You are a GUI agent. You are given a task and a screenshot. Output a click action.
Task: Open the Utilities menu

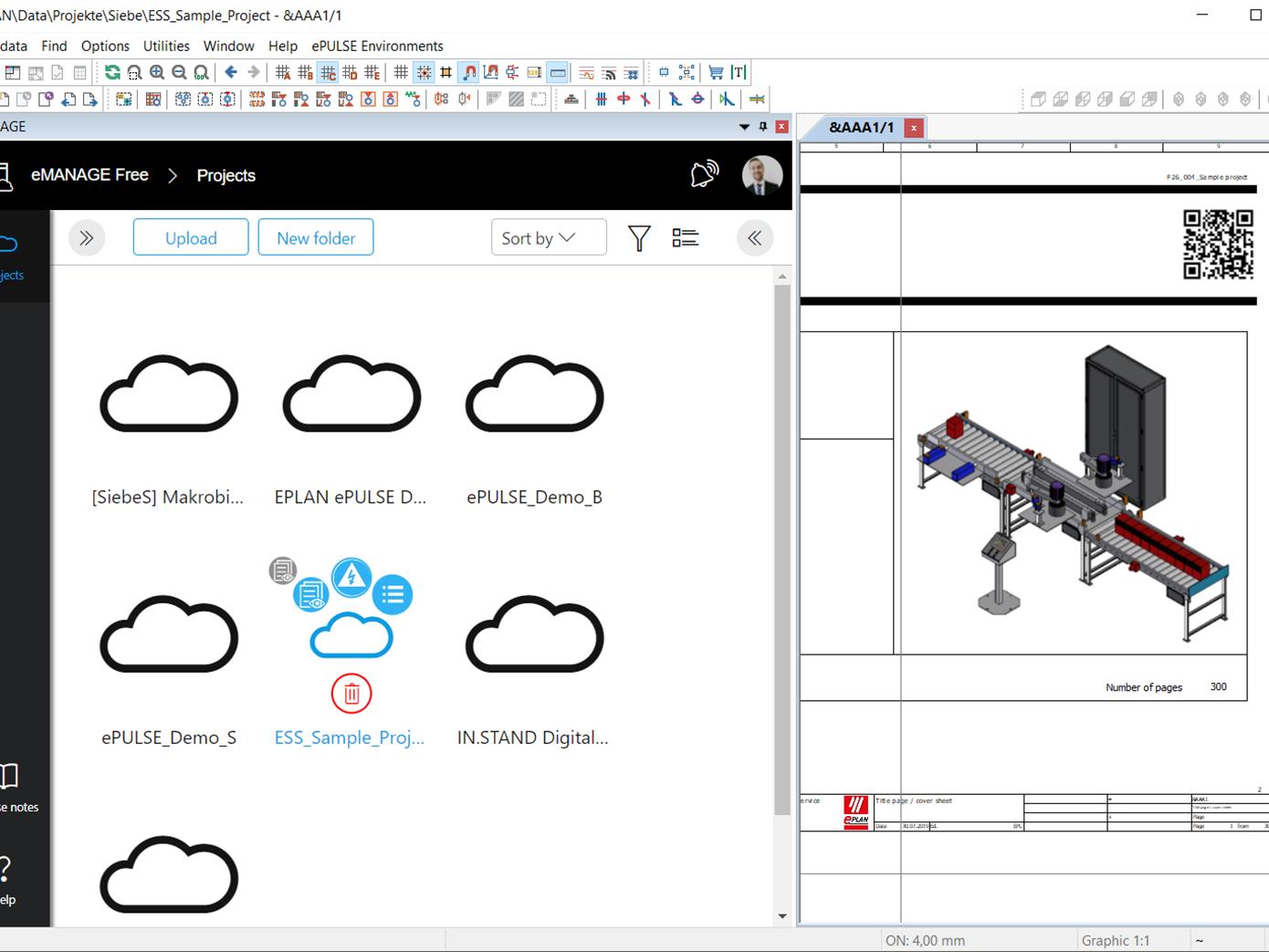coord(166,46)
